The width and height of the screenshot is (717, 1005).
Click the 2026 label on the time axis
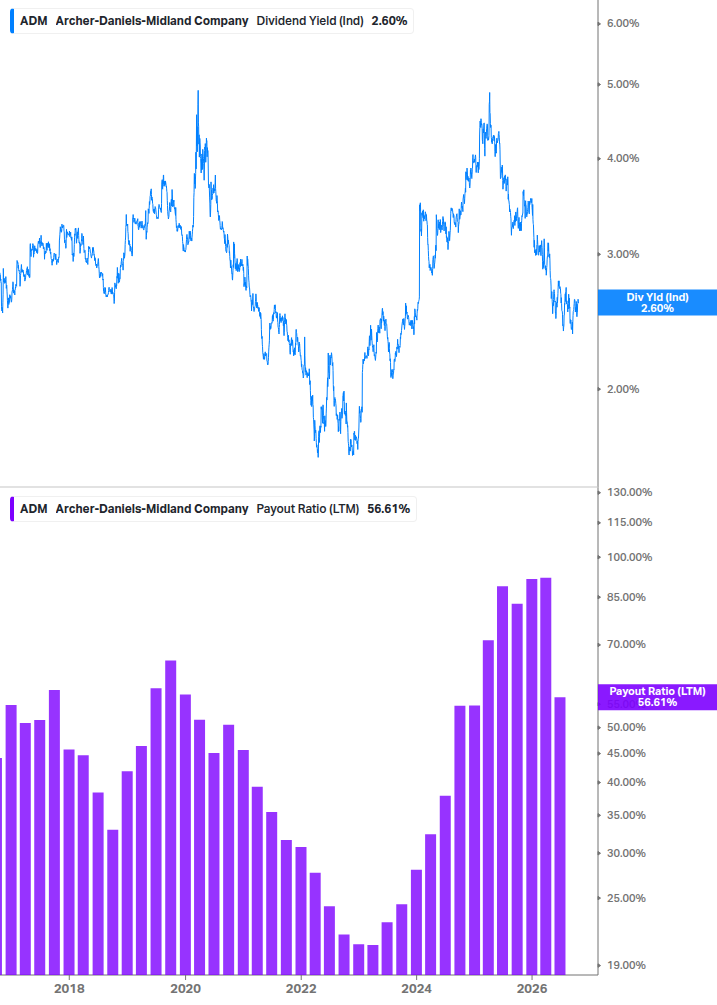click(532, 988)
